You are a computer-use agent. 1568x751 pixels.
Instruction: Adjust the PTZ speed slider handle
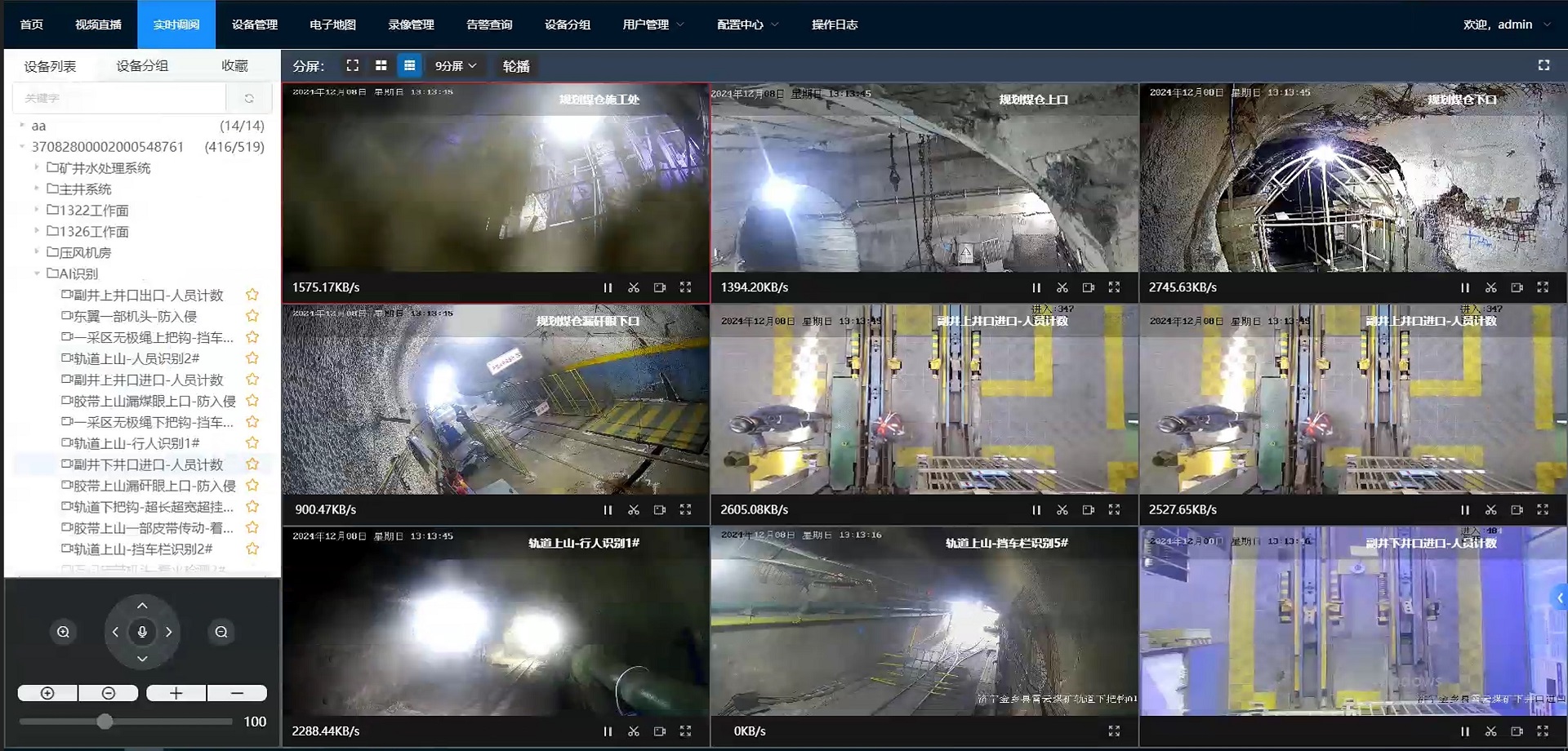tap(105, 722)
